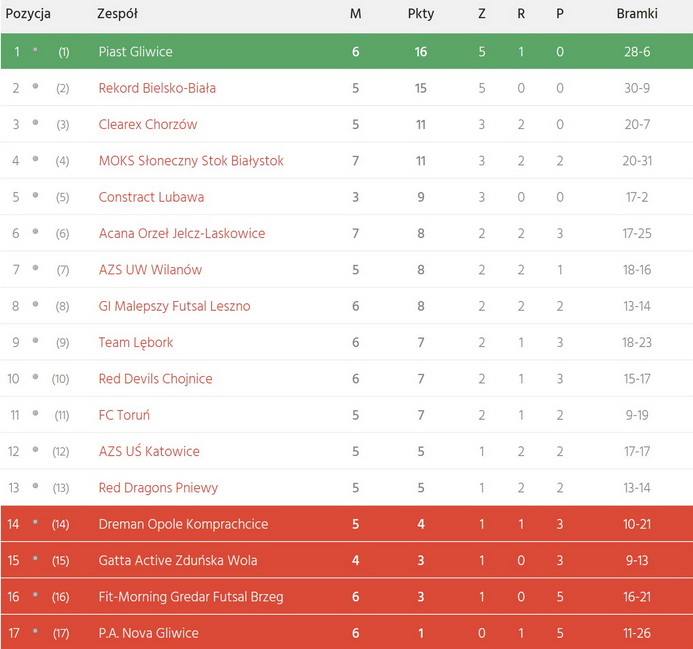The width and height of the screenshot is (693, 649).
Task: Select MOKS Słoneczny Stok Białystok link
Action: (190, 161)
